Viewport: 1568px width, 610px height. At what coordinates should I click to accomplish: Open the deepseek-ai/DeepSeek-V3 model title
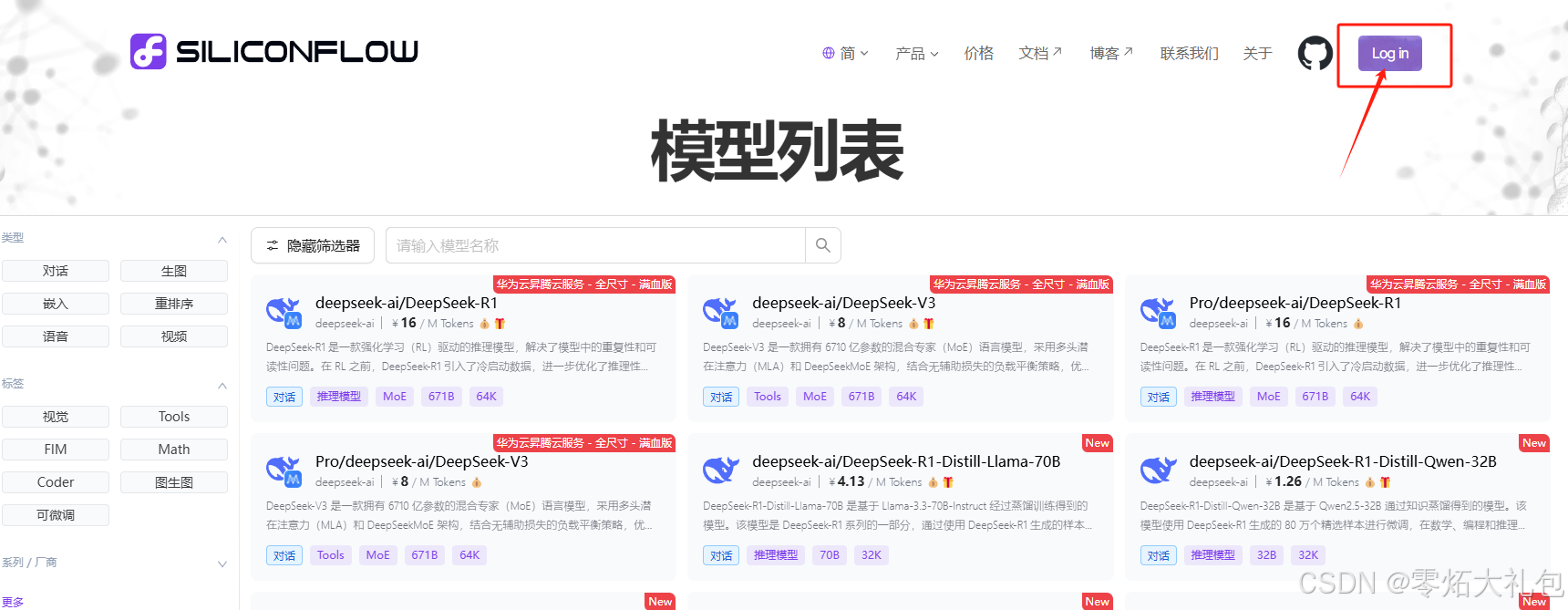pos(843,303)
